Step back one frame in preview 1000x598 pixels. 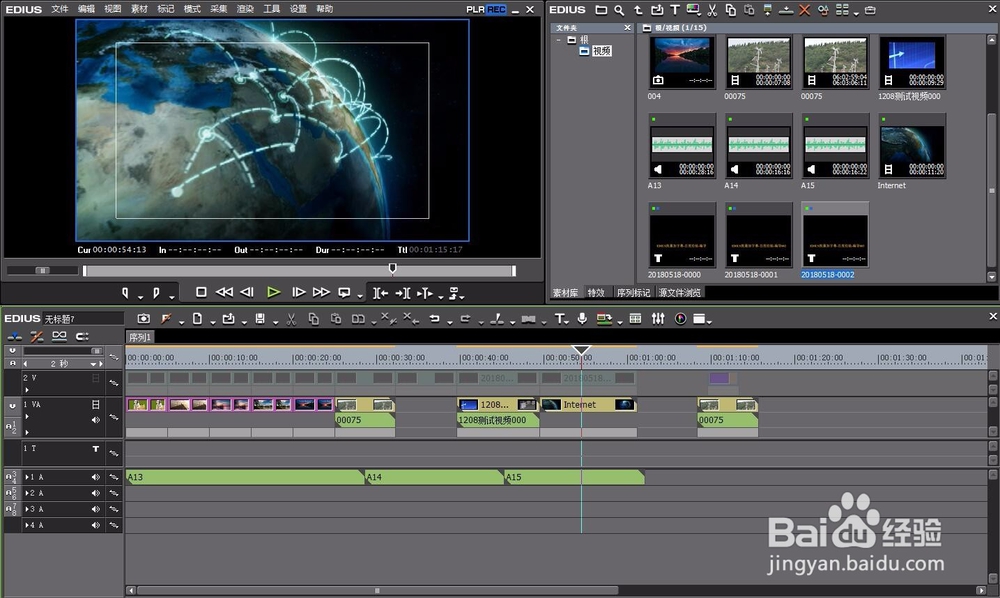[x=247, y=292]
